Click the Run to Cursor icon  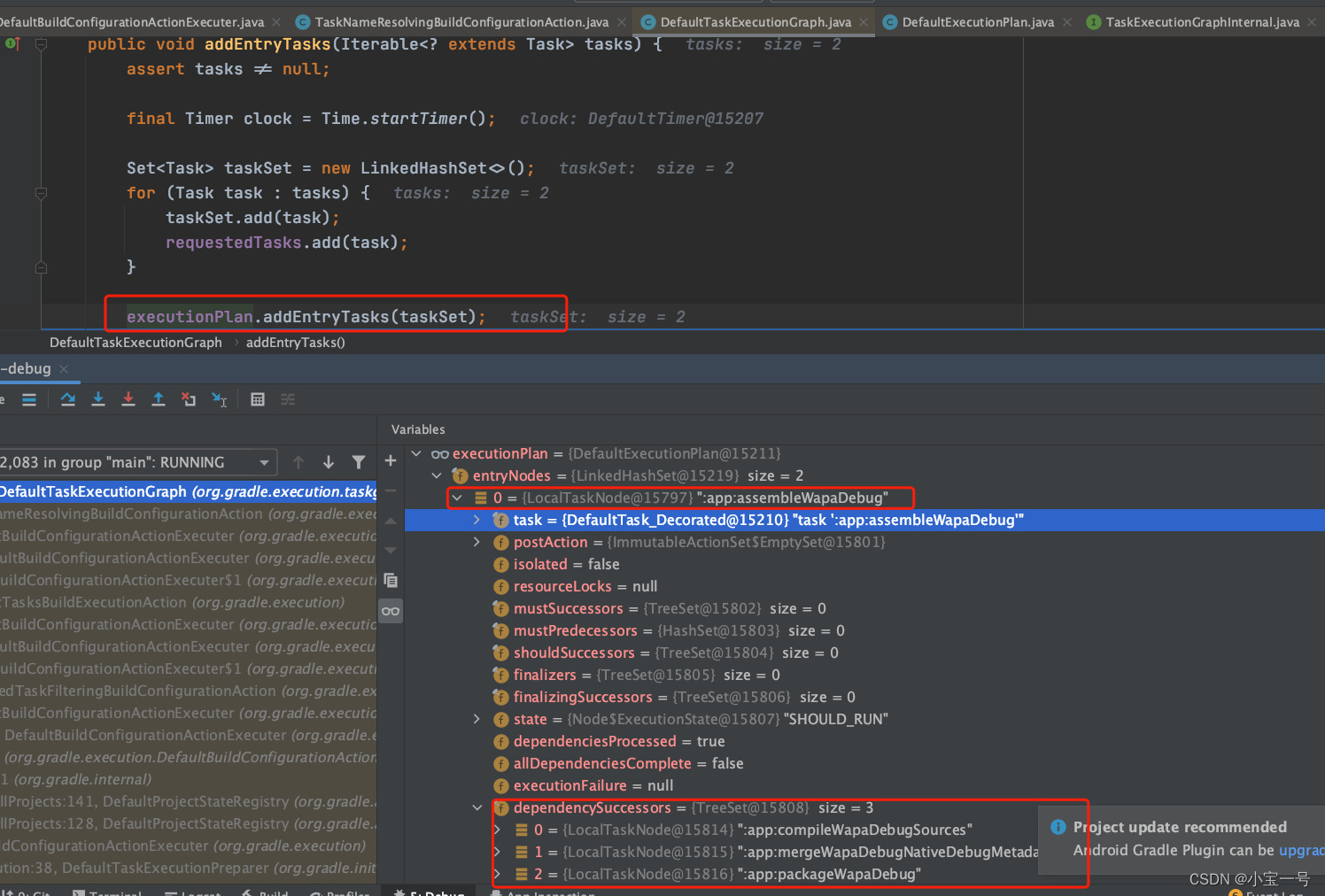pyautogui.click(x=220, y=399)
